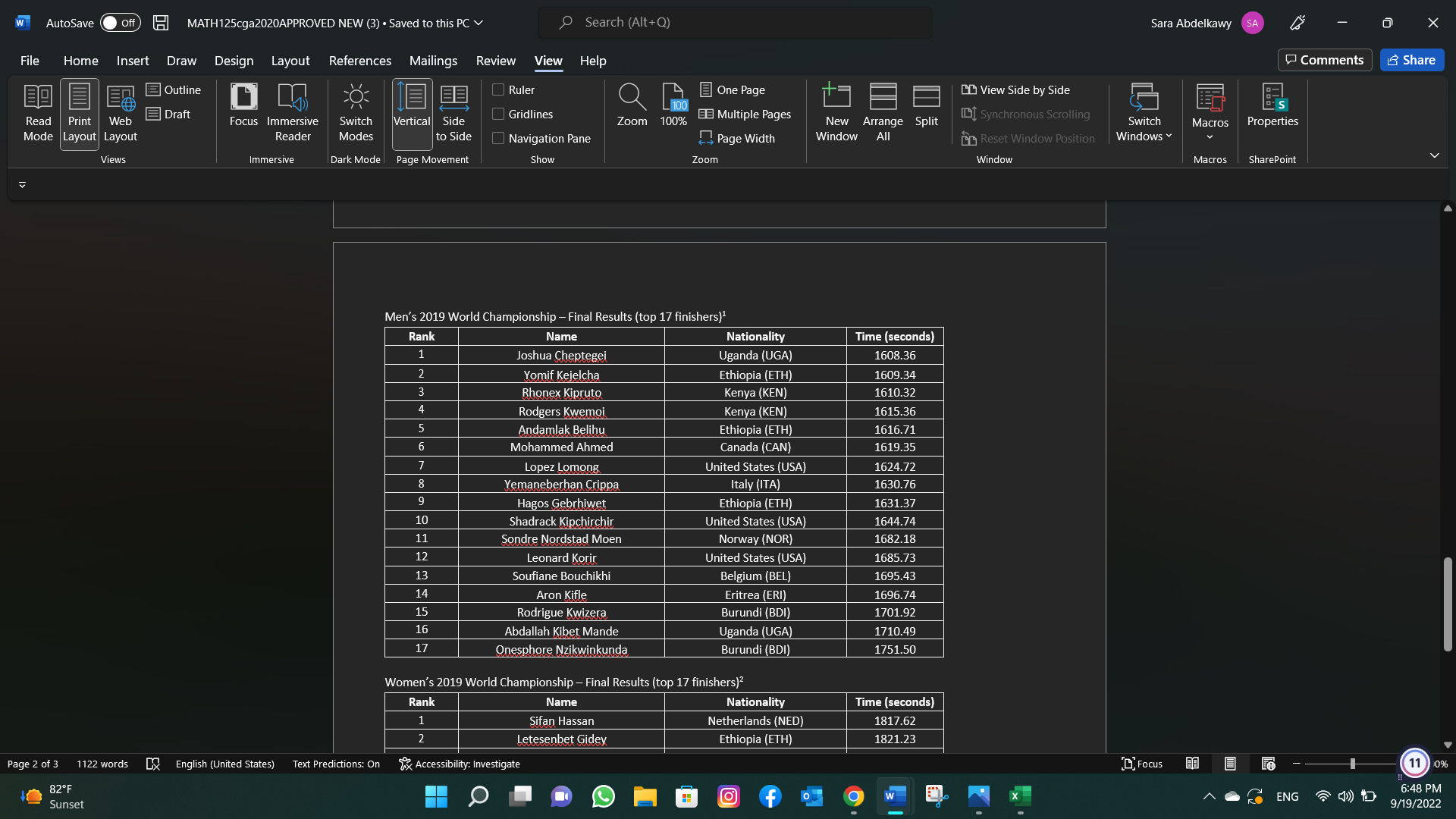Open the Switch Windows dropdown
Image resolution: width=1456 pixels, height=819 pixels.
[x=1144, y=114]
